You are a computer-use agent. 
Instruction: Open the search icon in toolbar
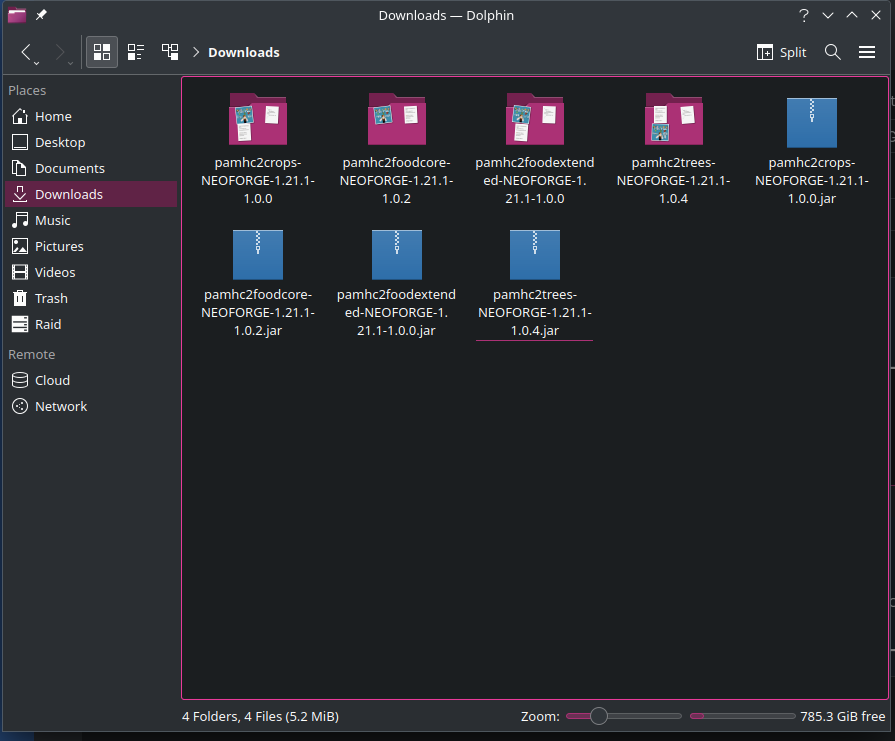click(832, 52)
